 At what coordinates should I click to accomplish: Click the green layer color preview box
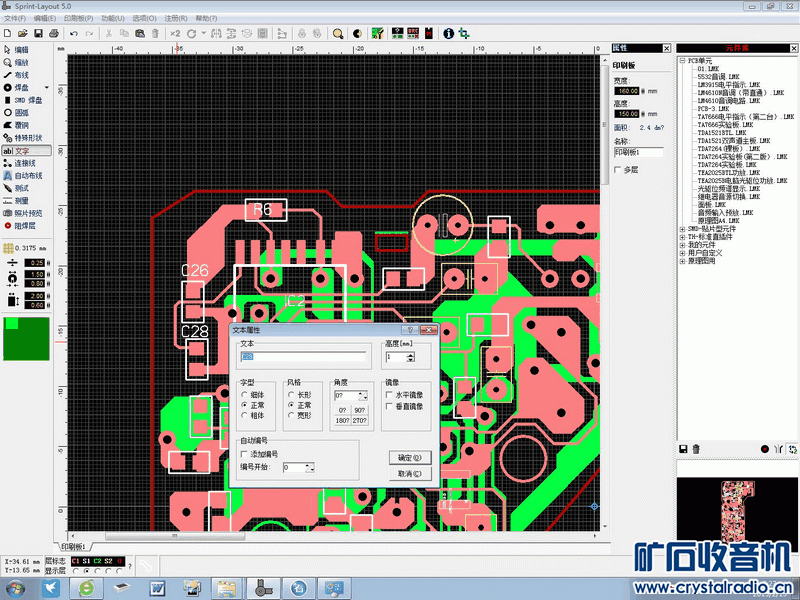pyautogui.click(x=26, y=337)
